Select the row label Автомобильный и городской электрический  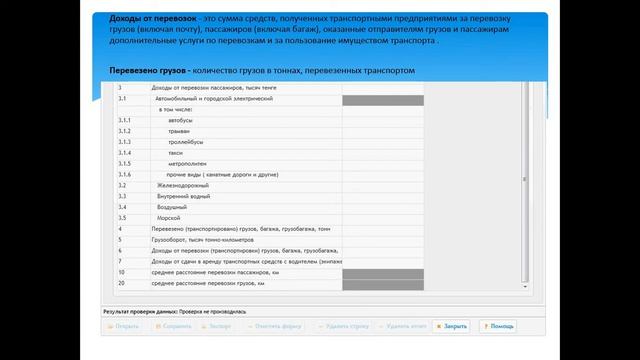coord(214,99)
